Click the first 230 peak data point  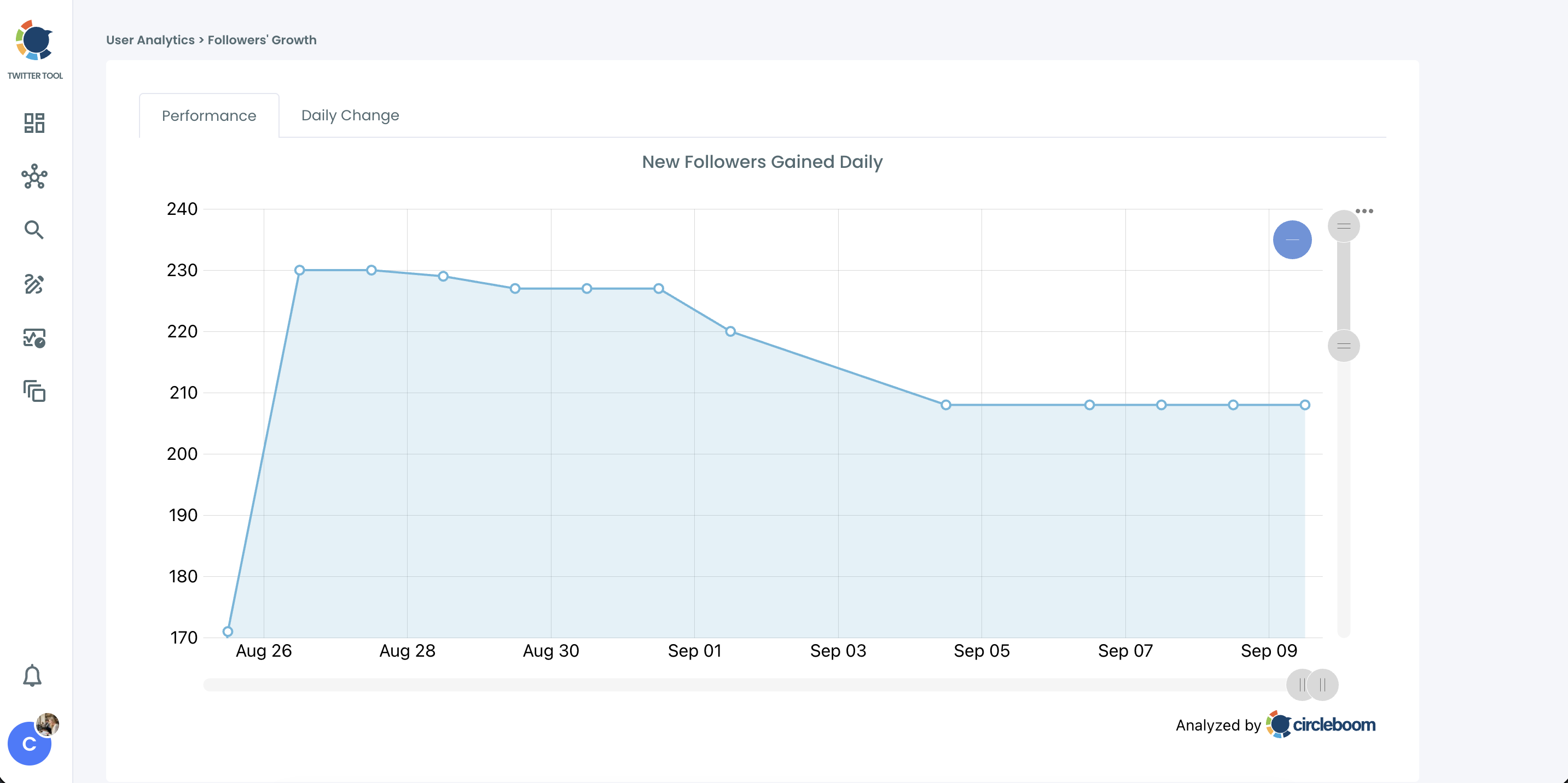[x=299, y=270]
